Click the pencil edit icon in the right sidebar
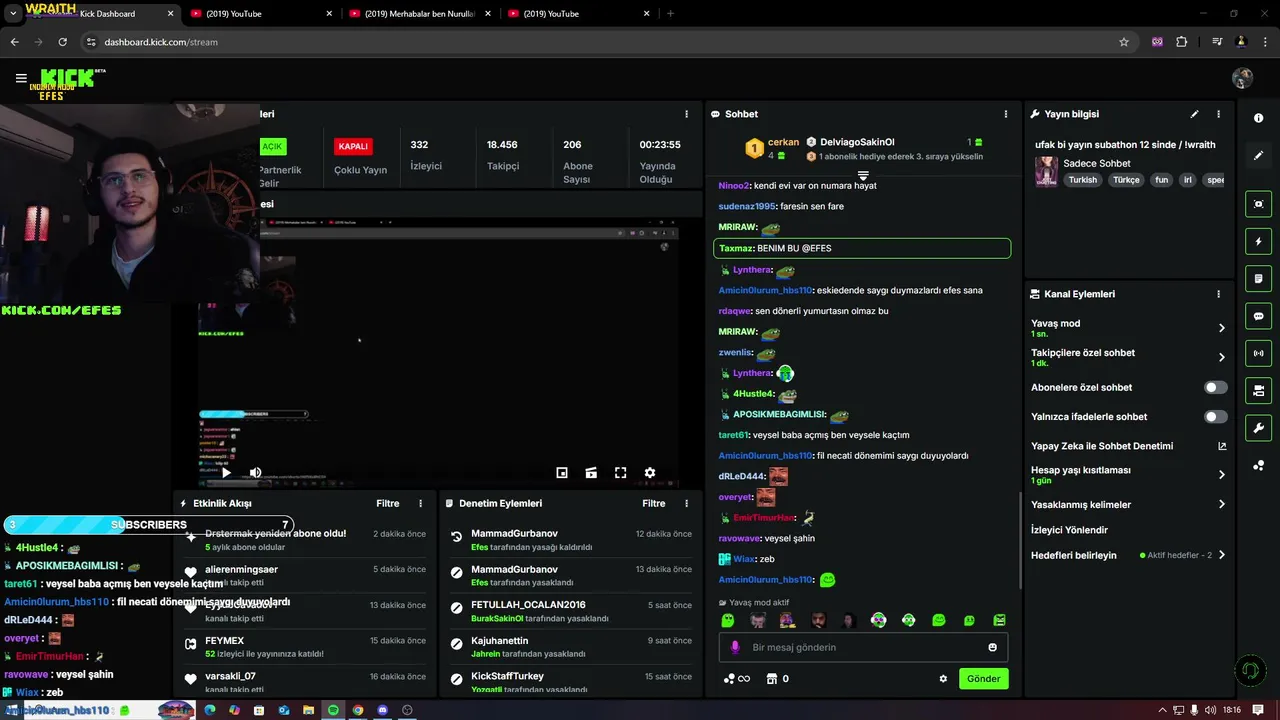 (1258, 155)
